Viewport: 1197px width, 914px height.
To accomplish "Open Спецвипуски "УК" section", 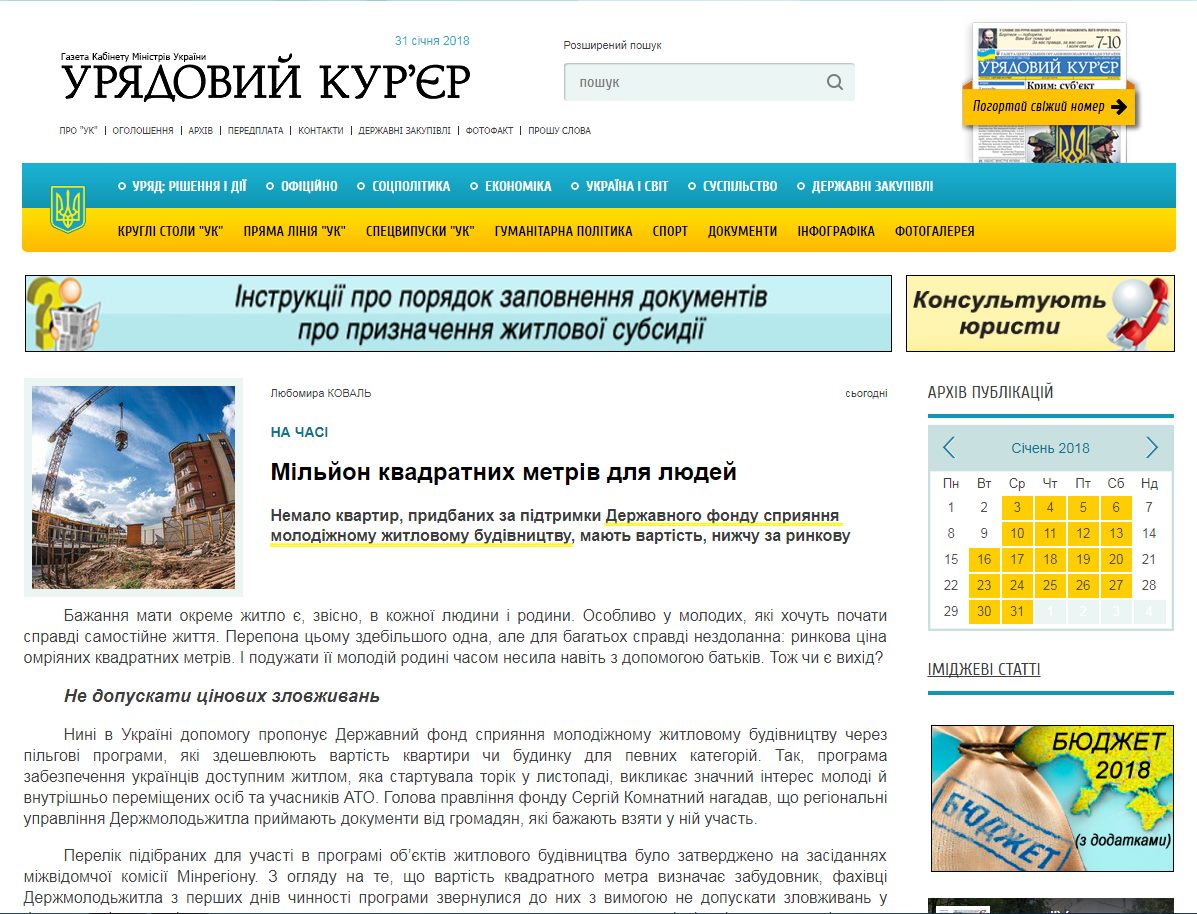I will (420, 231).
